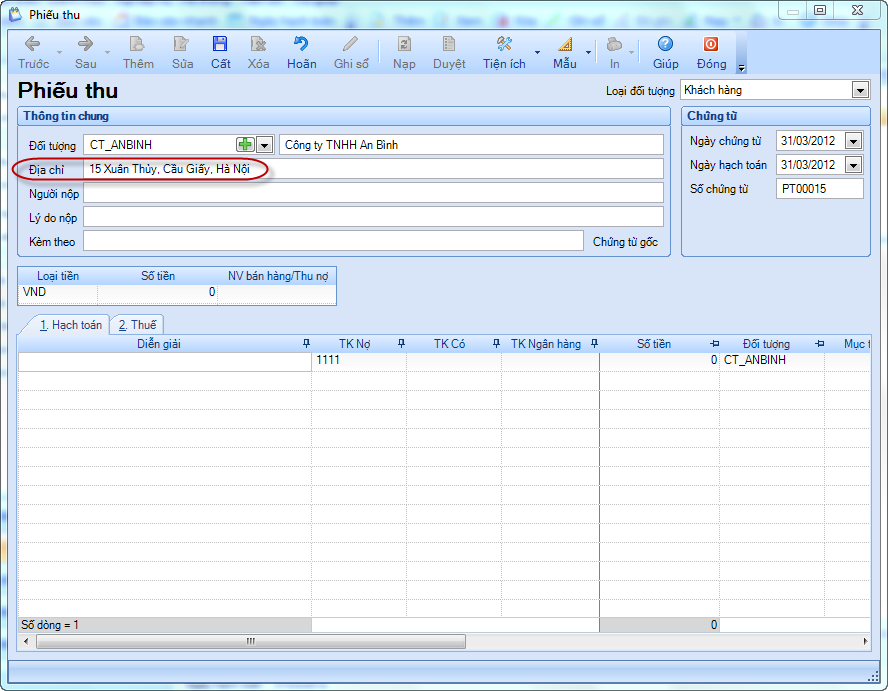
Task: Pin the Diễn giải column
Action: pos(306,343)
